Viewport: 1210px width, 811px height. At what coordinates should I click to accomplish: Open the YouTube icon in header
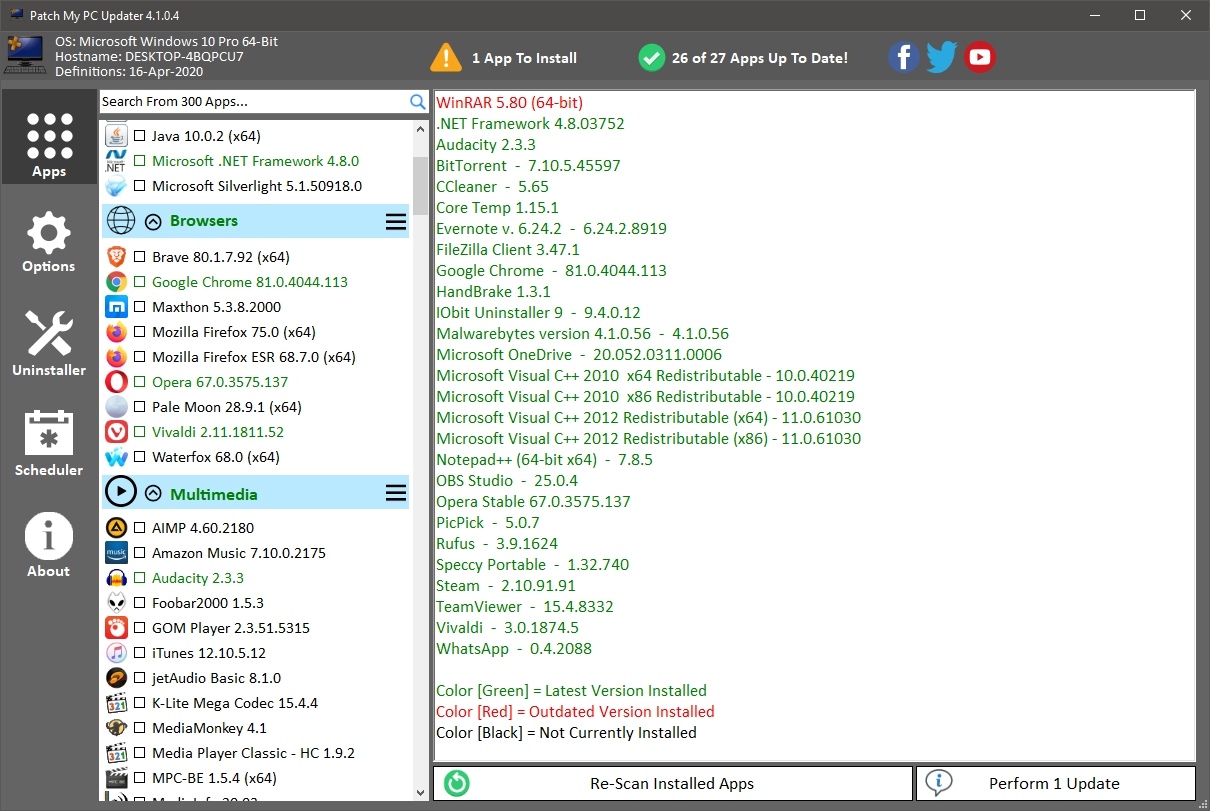[980, 57]
